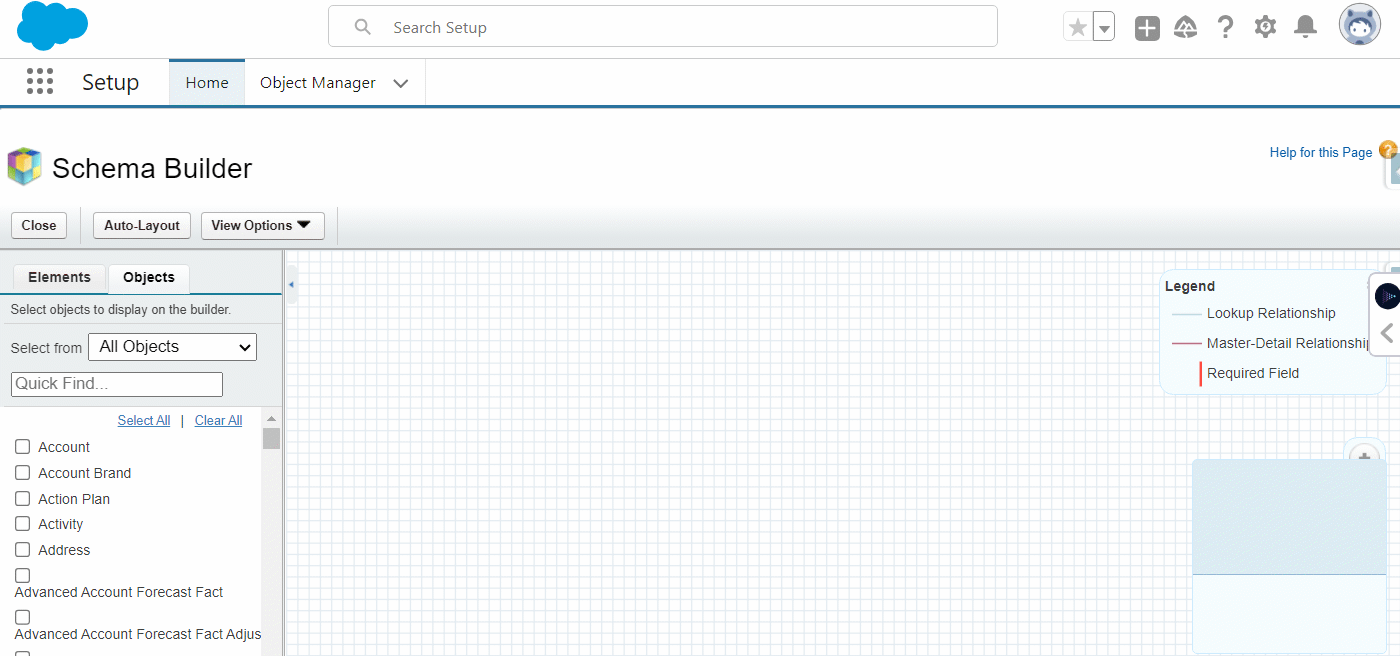Go to the Home tab
The height and width of the screenshot is (656, 1400).
(207, 83)
